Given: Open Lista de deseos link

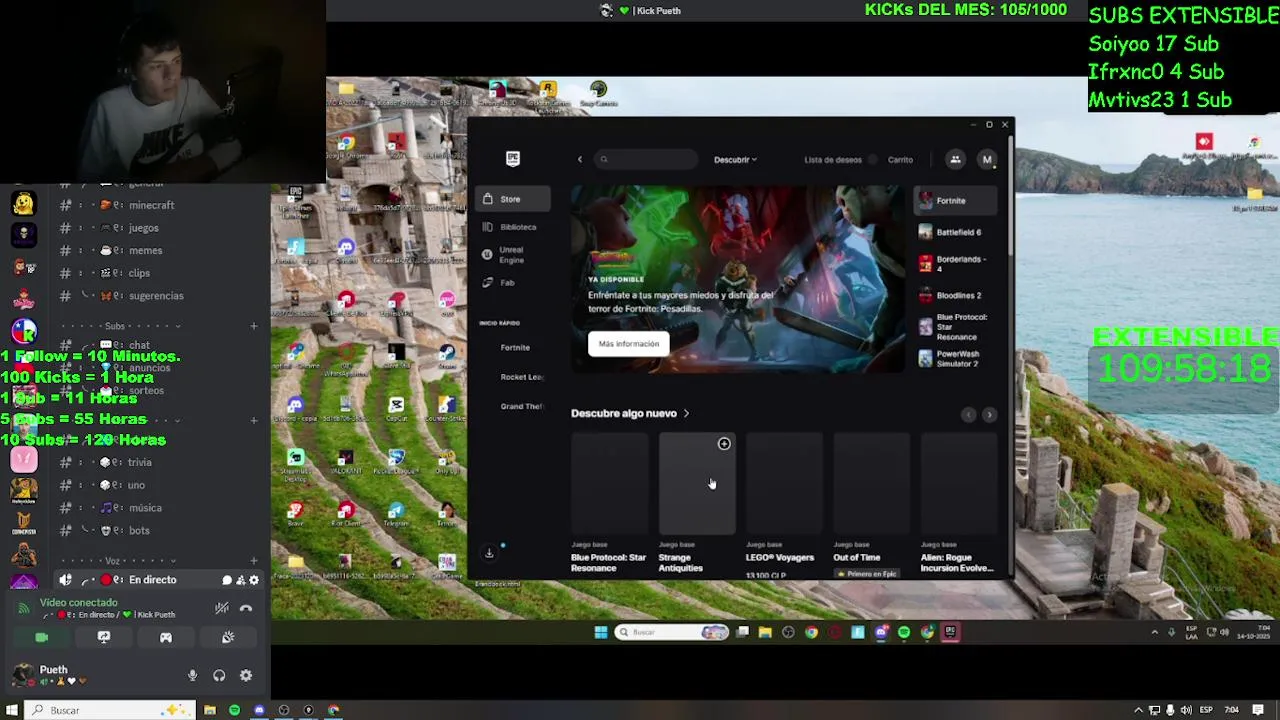Looking at the screenshot, I should (833, 160).
